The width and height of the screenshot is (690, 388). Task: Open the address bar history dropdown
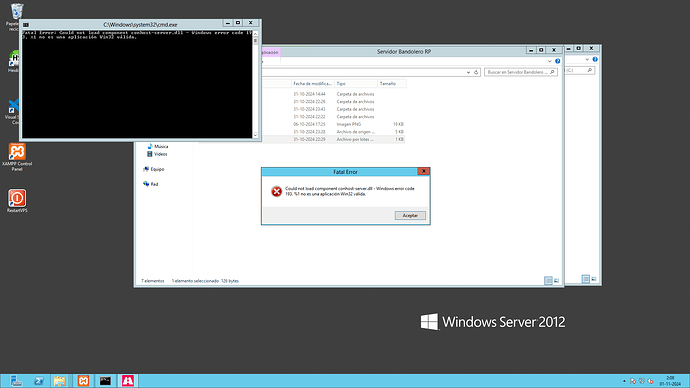[468, 72]
